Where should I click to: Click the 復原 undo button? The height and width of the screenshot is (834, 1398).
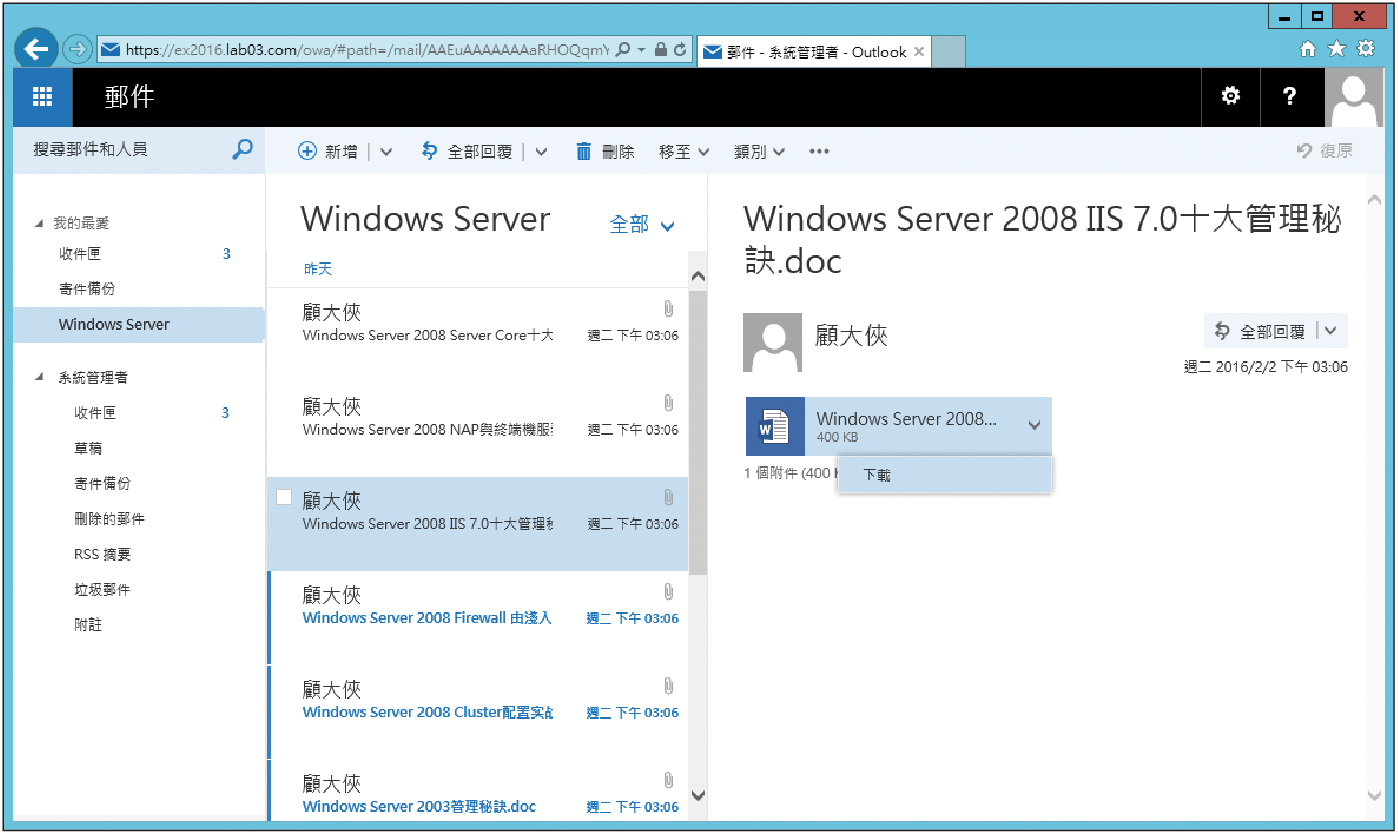pyautogui.click(x=1325, y=151)
